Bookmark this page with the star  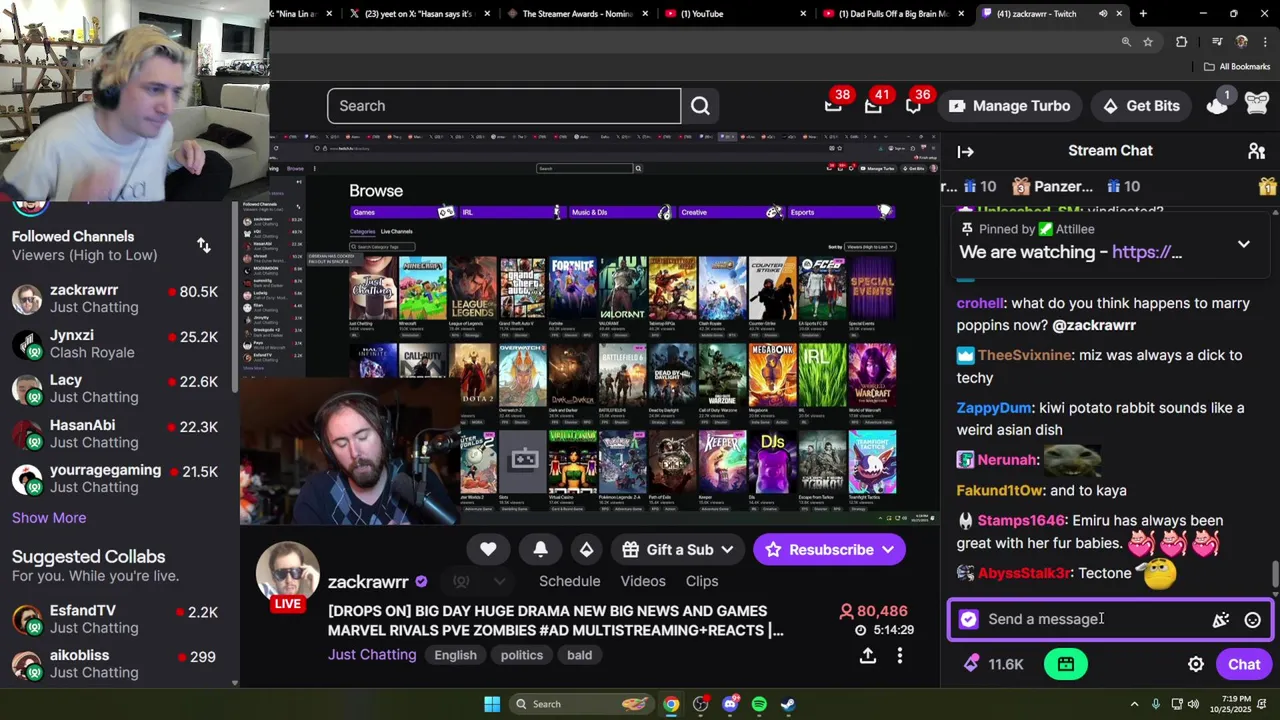1148,42
